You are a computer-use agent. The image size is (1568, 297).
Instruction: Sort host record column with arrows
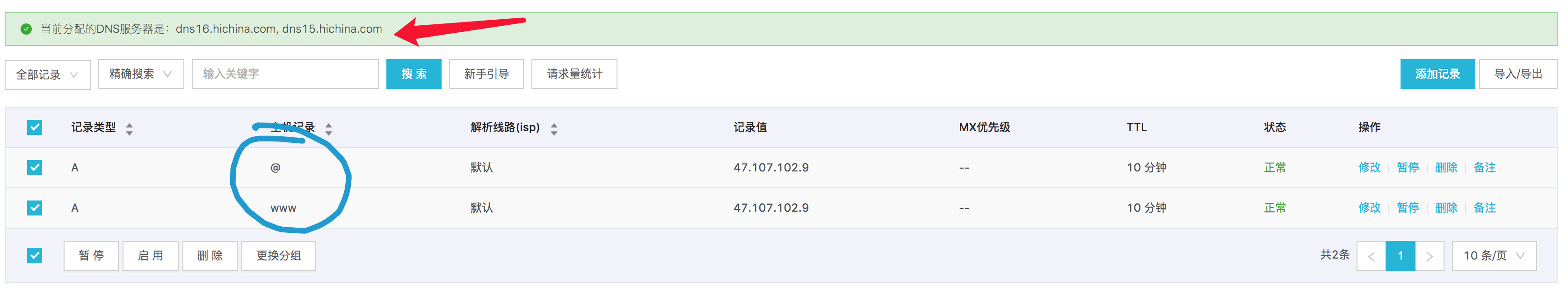click(x=329, y=128)
